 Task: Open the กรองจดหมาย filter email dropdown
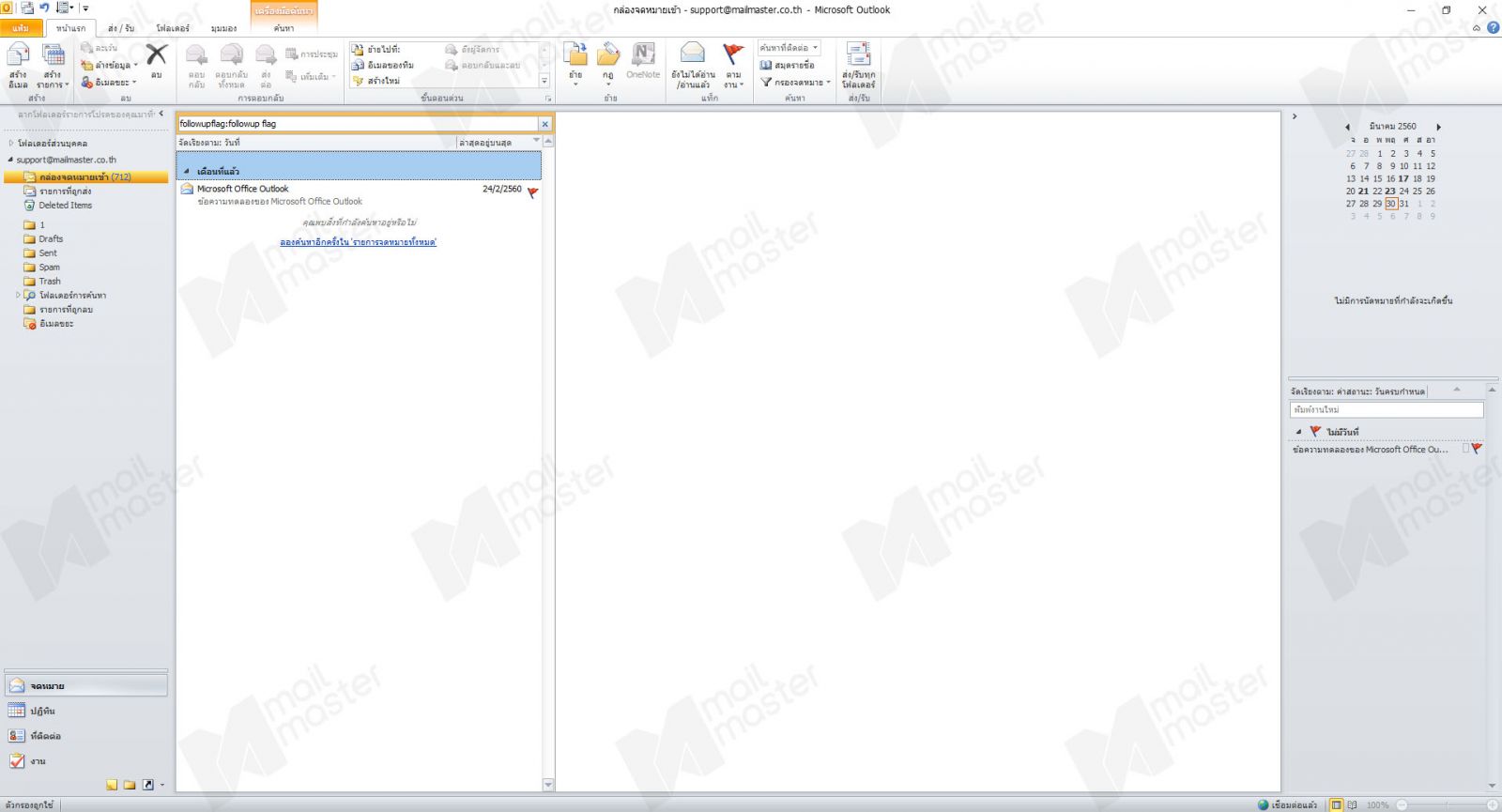pyautogui.click(x=796, y=82)
